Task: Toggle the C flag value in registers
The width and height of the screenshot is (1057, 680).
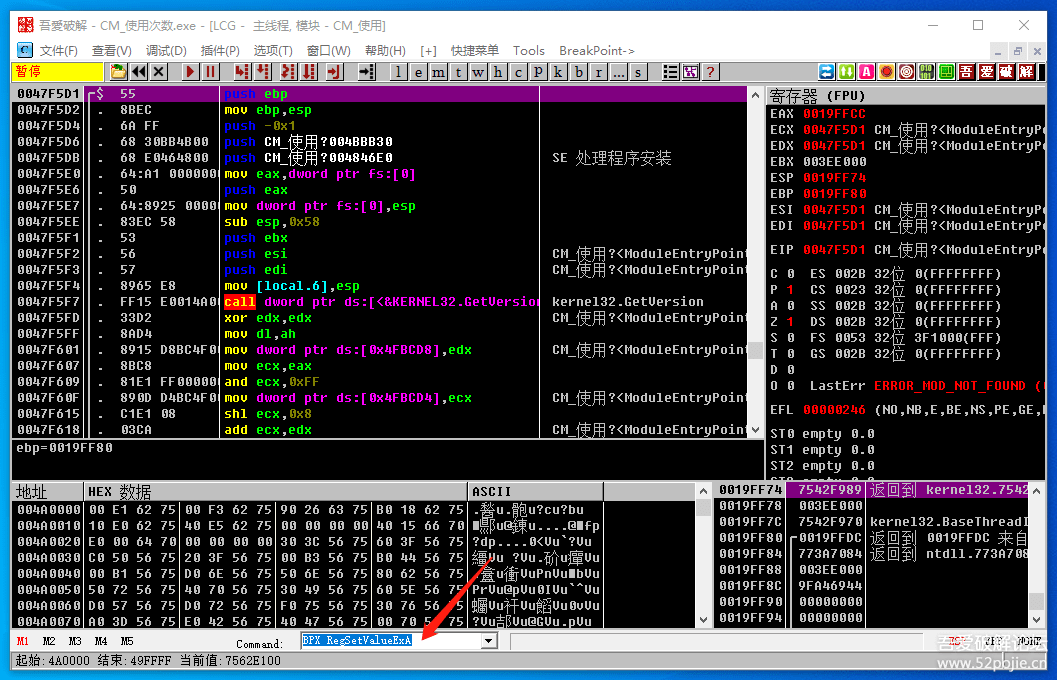Action: tap(790, 274)
